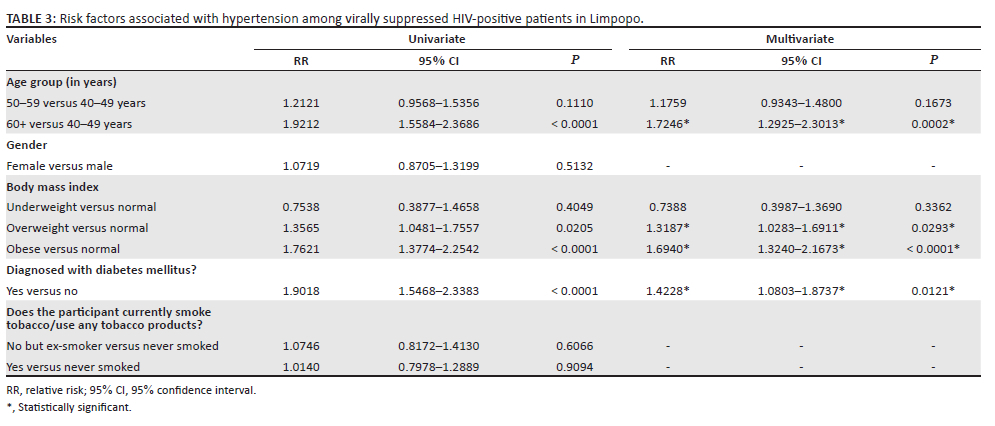Select the "Yes versus no" row label

click(x=41, y=291)
